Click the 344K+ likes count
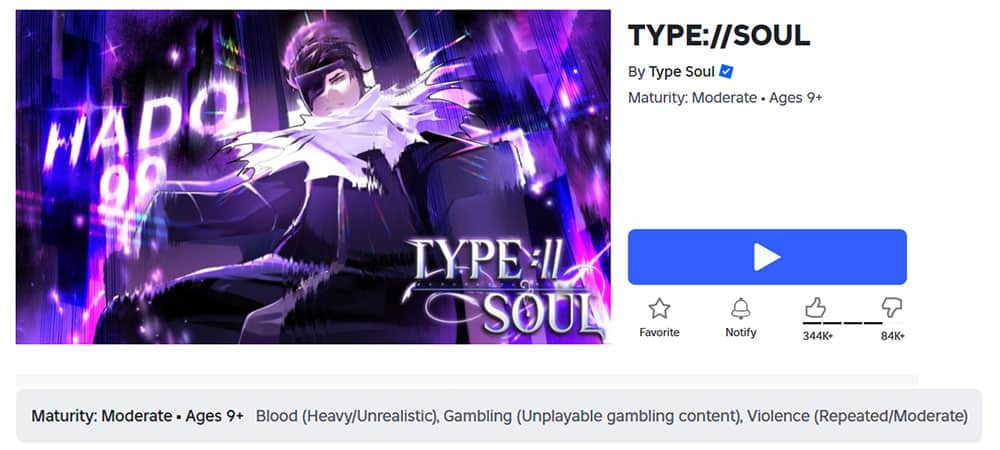The image size is (1000, 450). coord(818,336)
